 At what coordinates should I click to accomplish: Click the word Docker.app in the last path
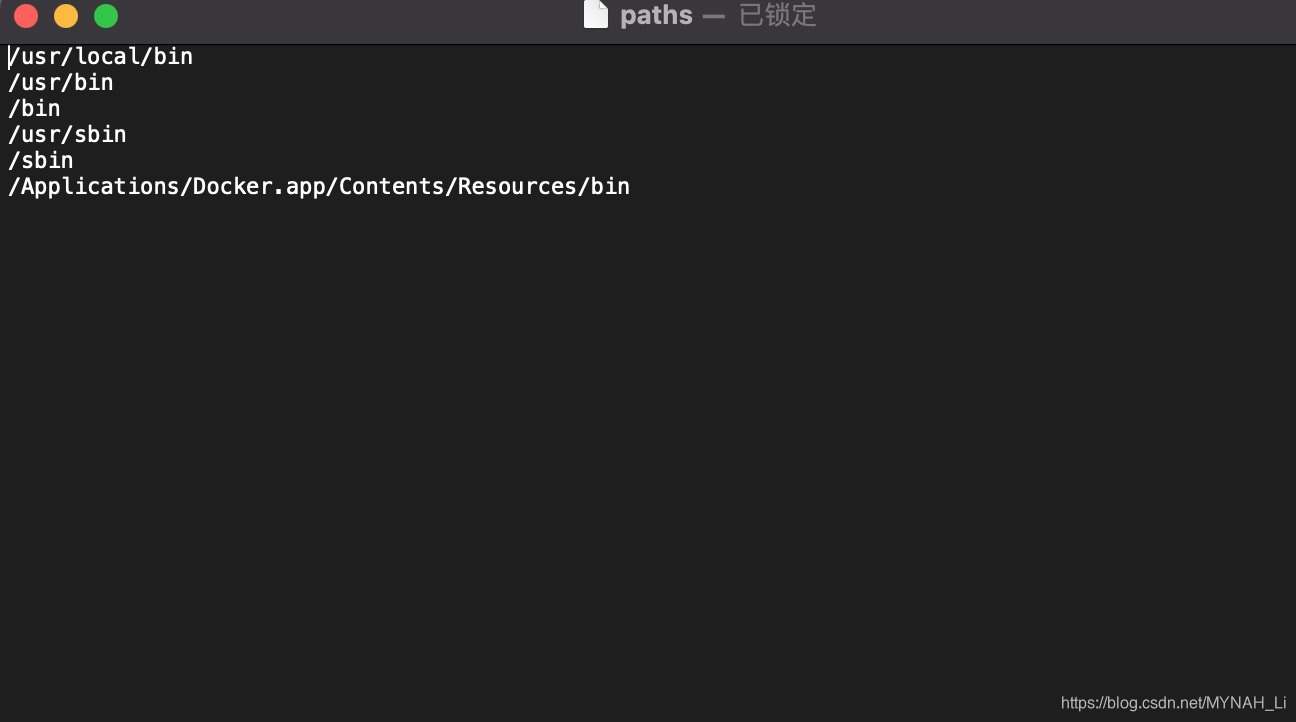point(259,187)
